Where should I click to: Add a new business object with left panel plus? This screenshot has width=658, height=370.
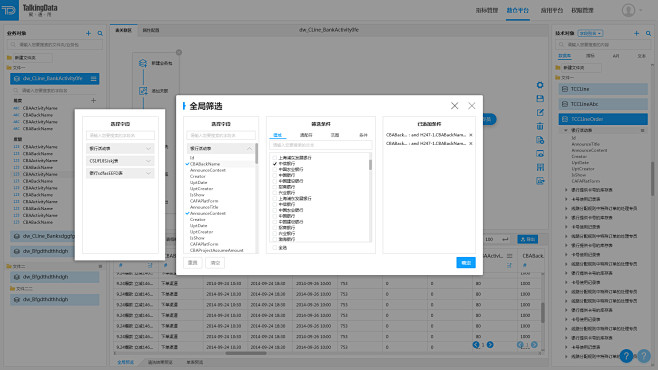89,33
